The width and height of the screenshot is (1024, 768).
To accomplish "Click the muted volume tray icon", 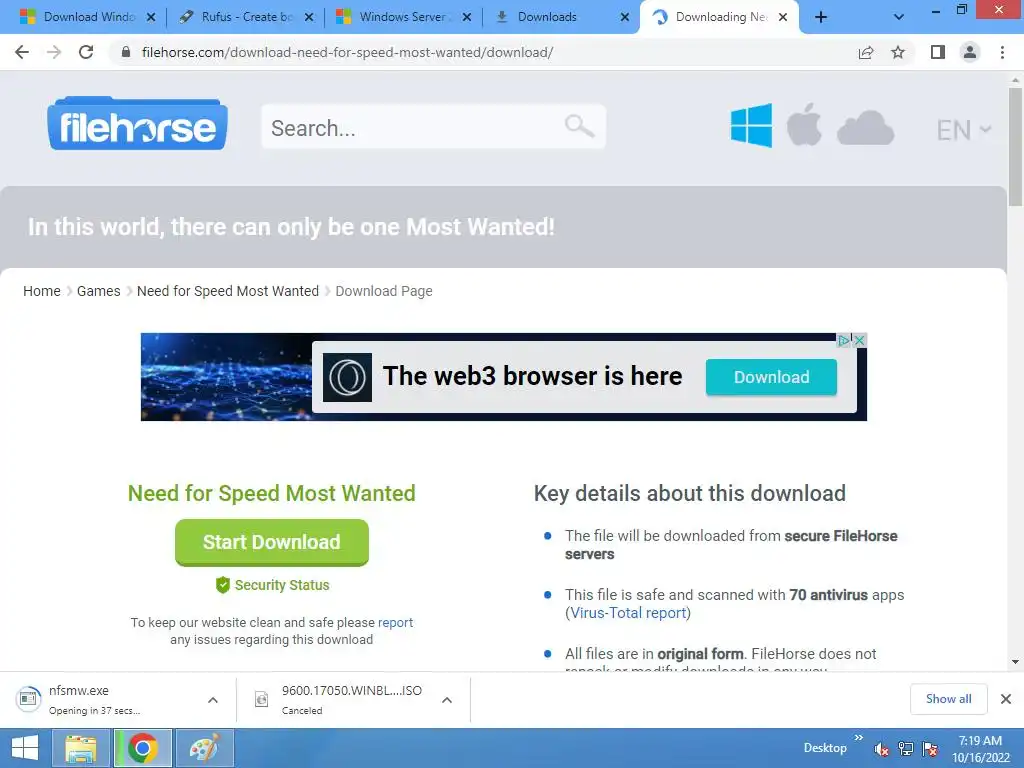I will coord(881,749).
